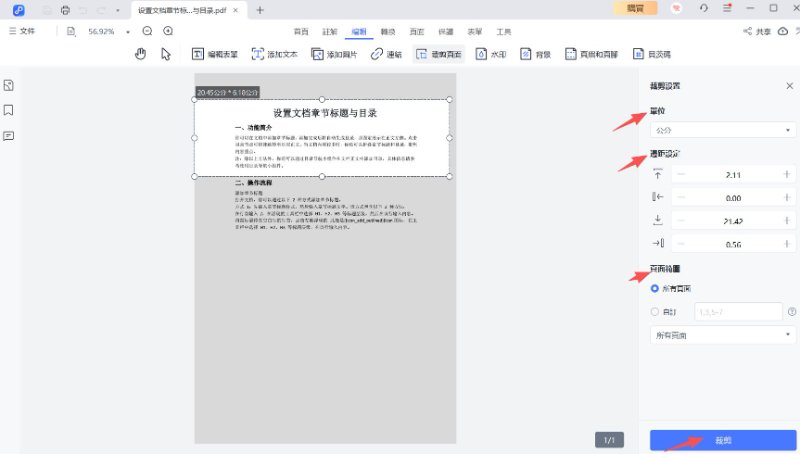
Task: Open the Link tool
Action: (386, 54)
